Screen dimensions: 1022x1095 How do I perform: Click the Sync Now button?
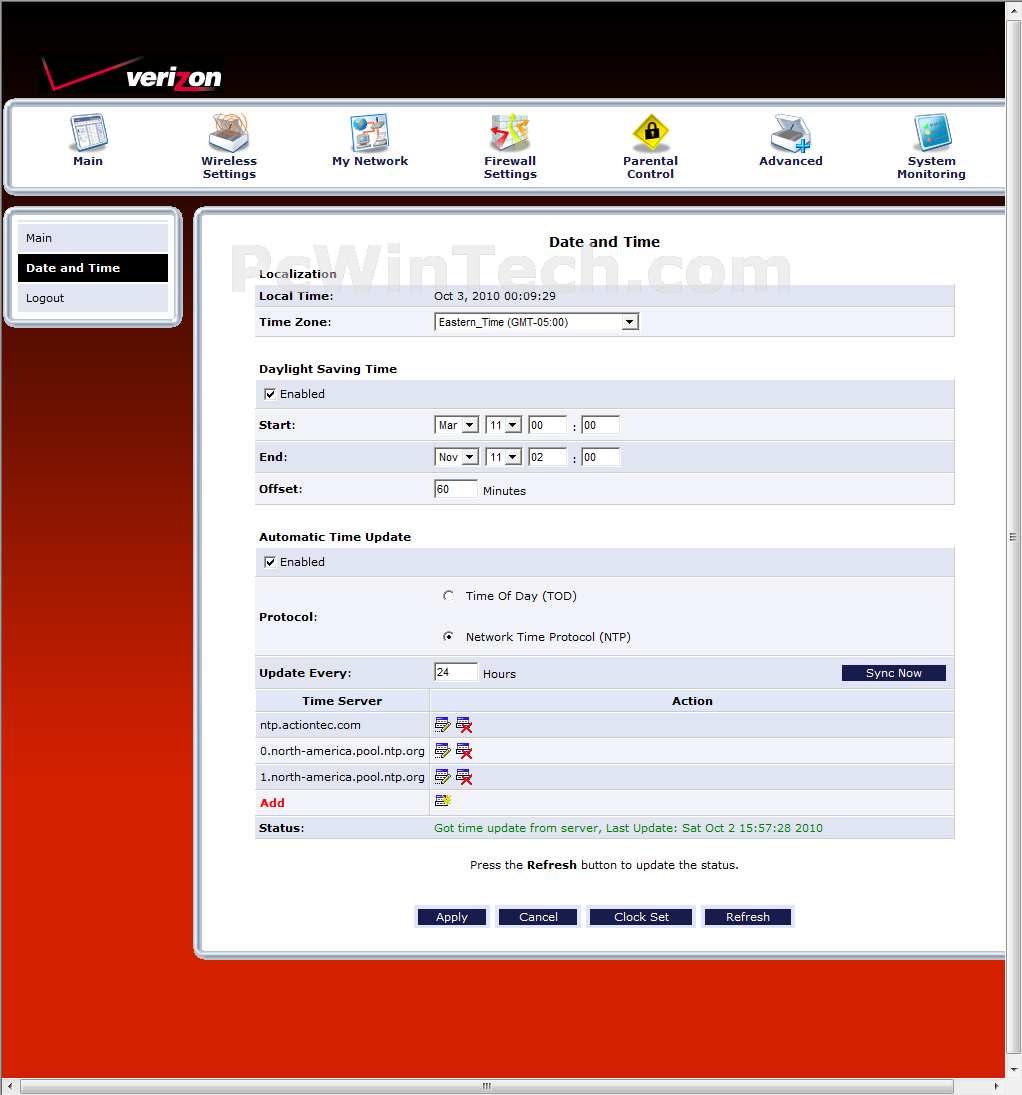pos(893,673)
